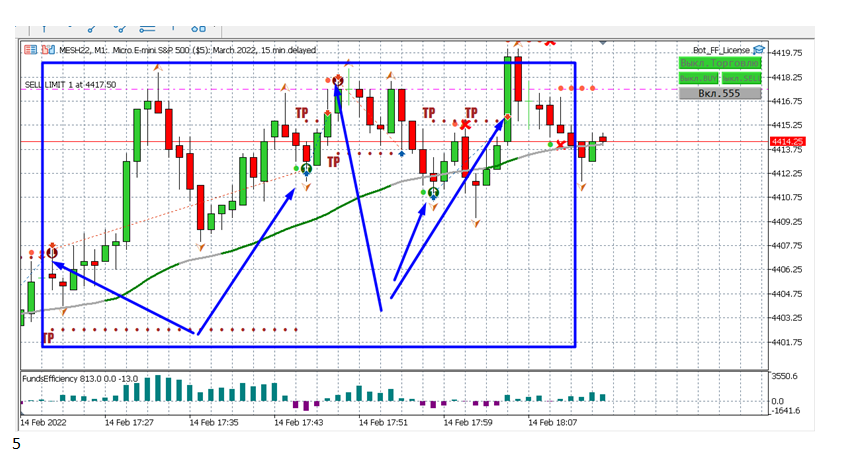856x465 pixels.
Task: Click price scale value 4419.75
Action: 786,53
